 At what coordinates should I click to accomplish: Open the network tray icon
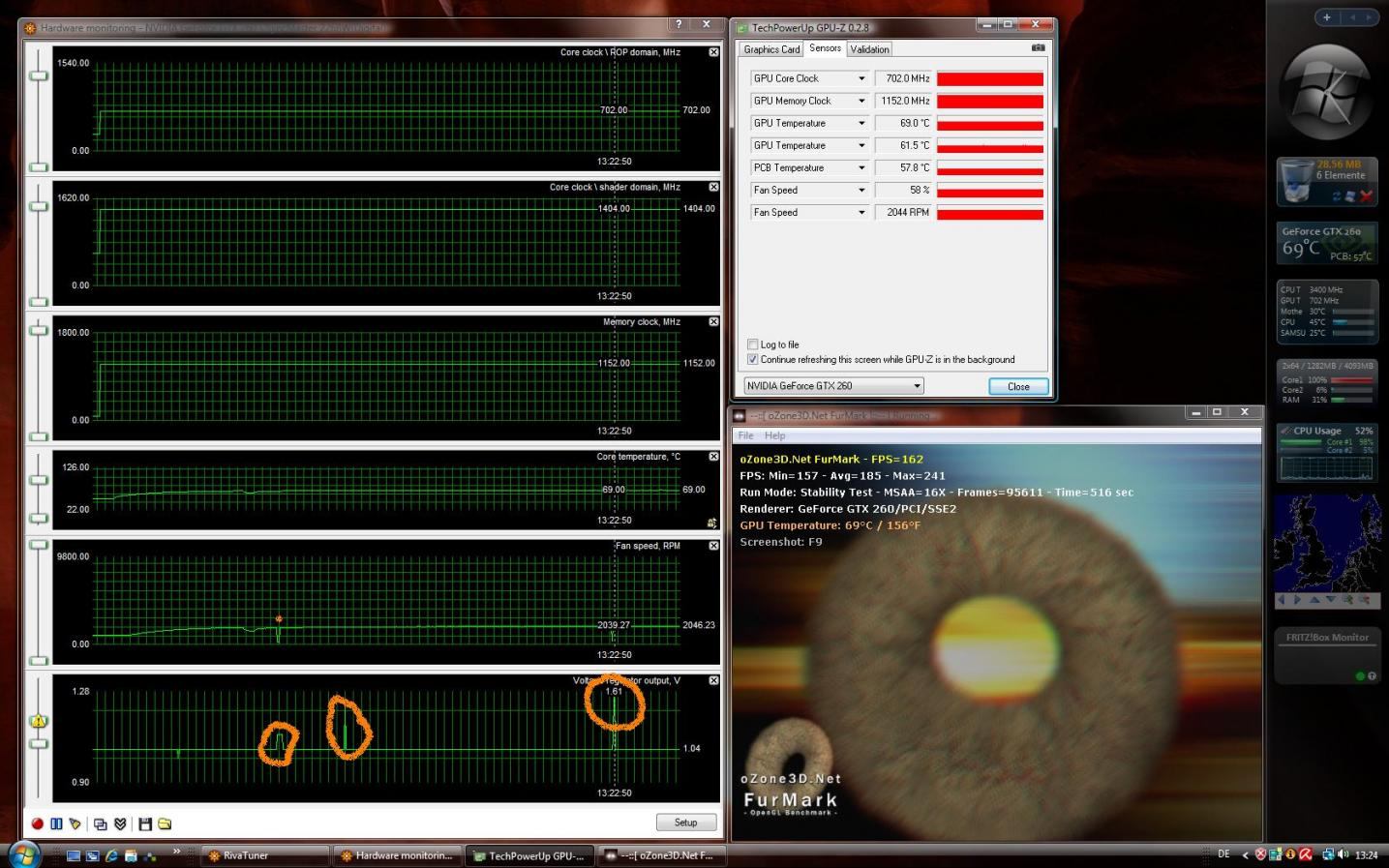click(x=1328, y=854)
